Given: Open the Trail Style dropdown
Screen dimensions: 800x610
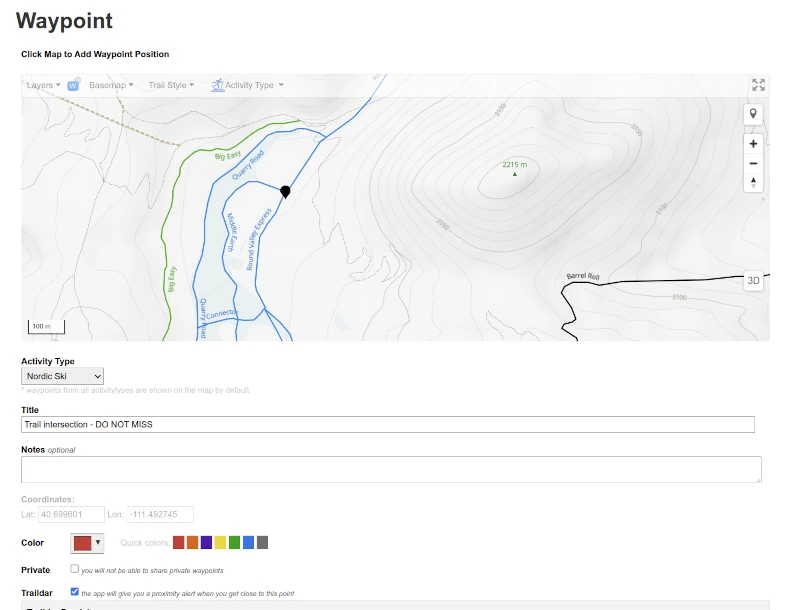Looking at the screenshot, I should point(171,85).
